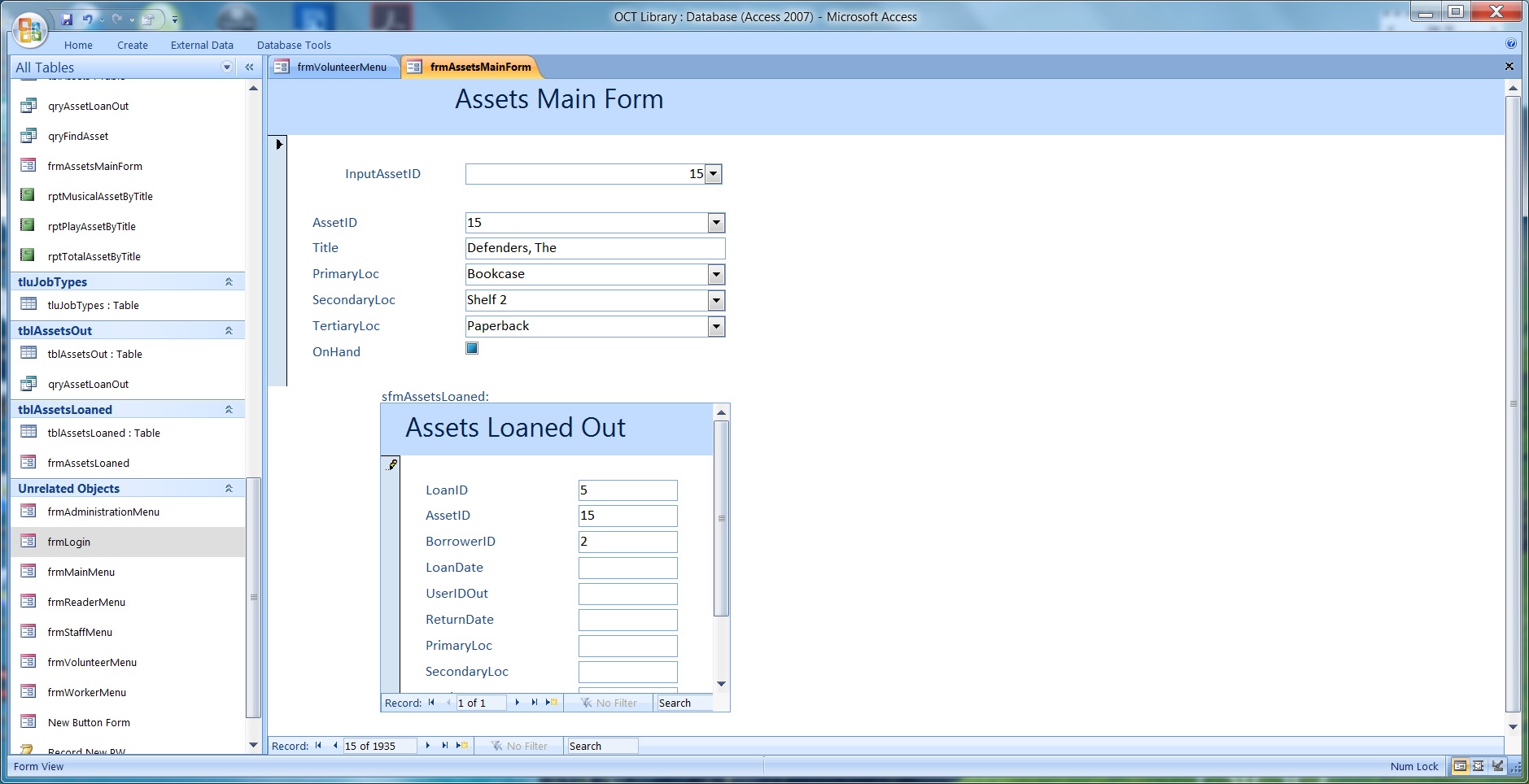The width and height of the screenshot is (1529, 784).
Task: Collapse the navigation pane shutter bar
Action: (250, 68)
